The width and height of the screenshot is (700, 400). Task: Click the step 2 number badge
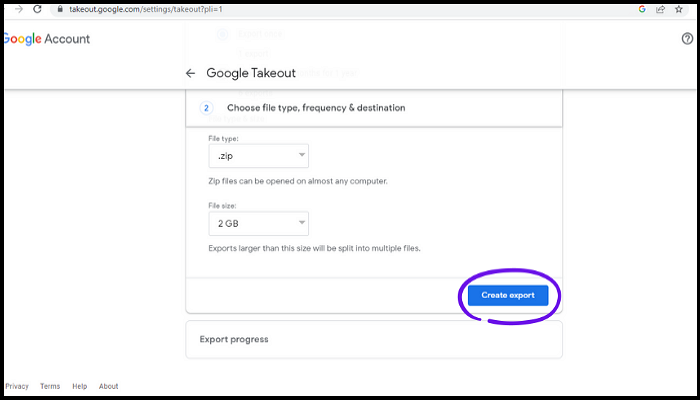(207, 107)
